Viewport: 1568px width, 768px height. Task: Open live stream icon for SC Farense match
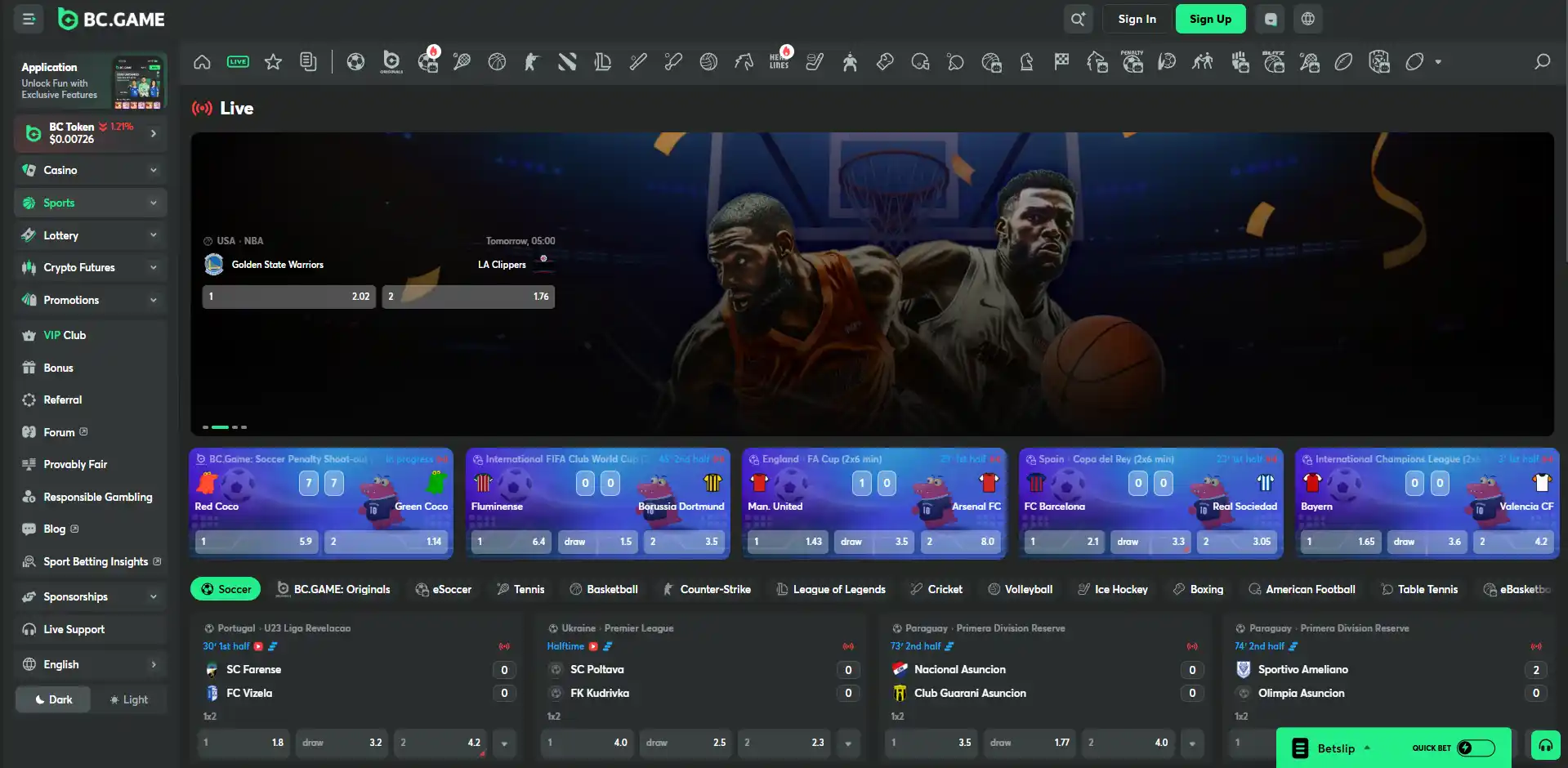[258, 646]
